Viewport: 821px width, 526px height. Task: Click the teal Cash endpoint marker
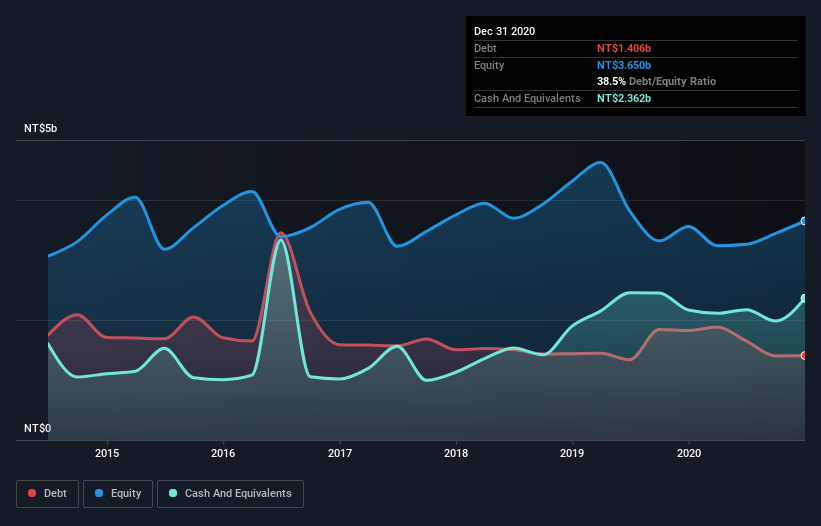tap(804, 298)
